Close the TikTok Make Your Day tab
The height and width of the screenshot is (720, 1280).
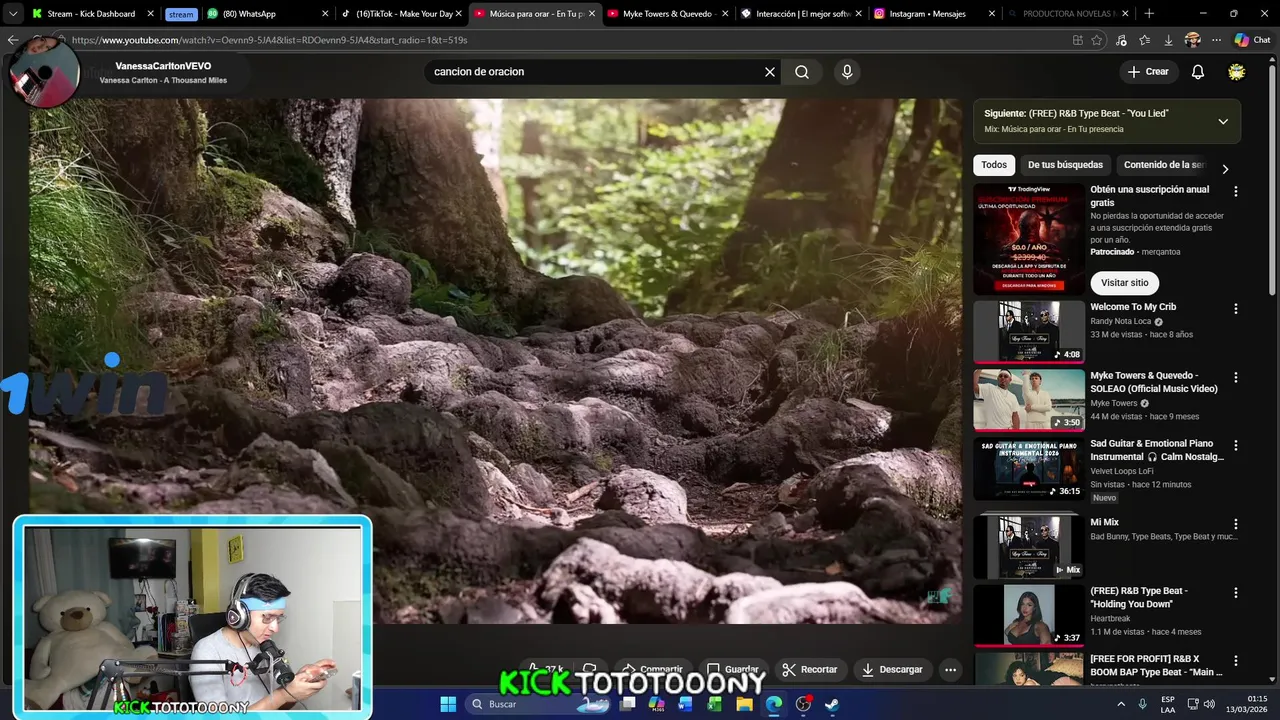[x=459, y=14]
